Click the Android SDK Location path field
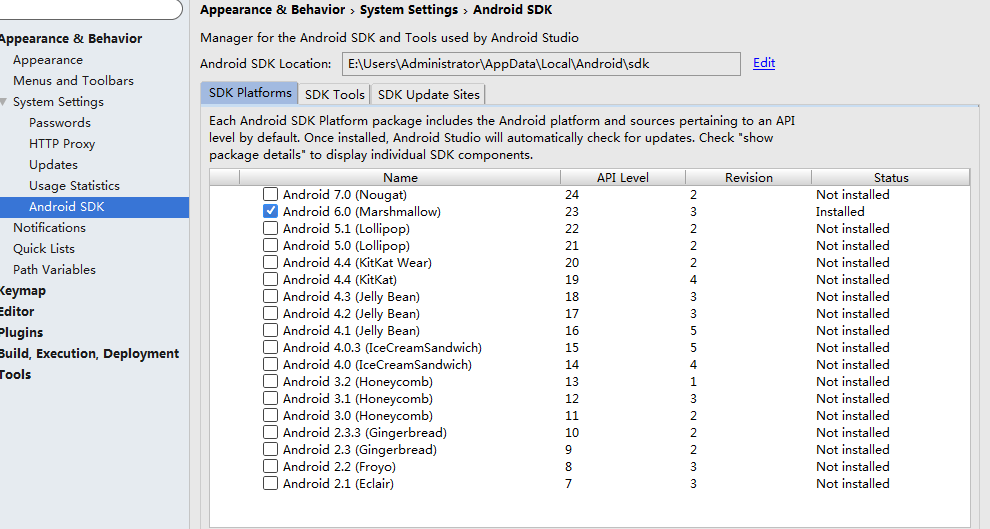 point(541,64)
